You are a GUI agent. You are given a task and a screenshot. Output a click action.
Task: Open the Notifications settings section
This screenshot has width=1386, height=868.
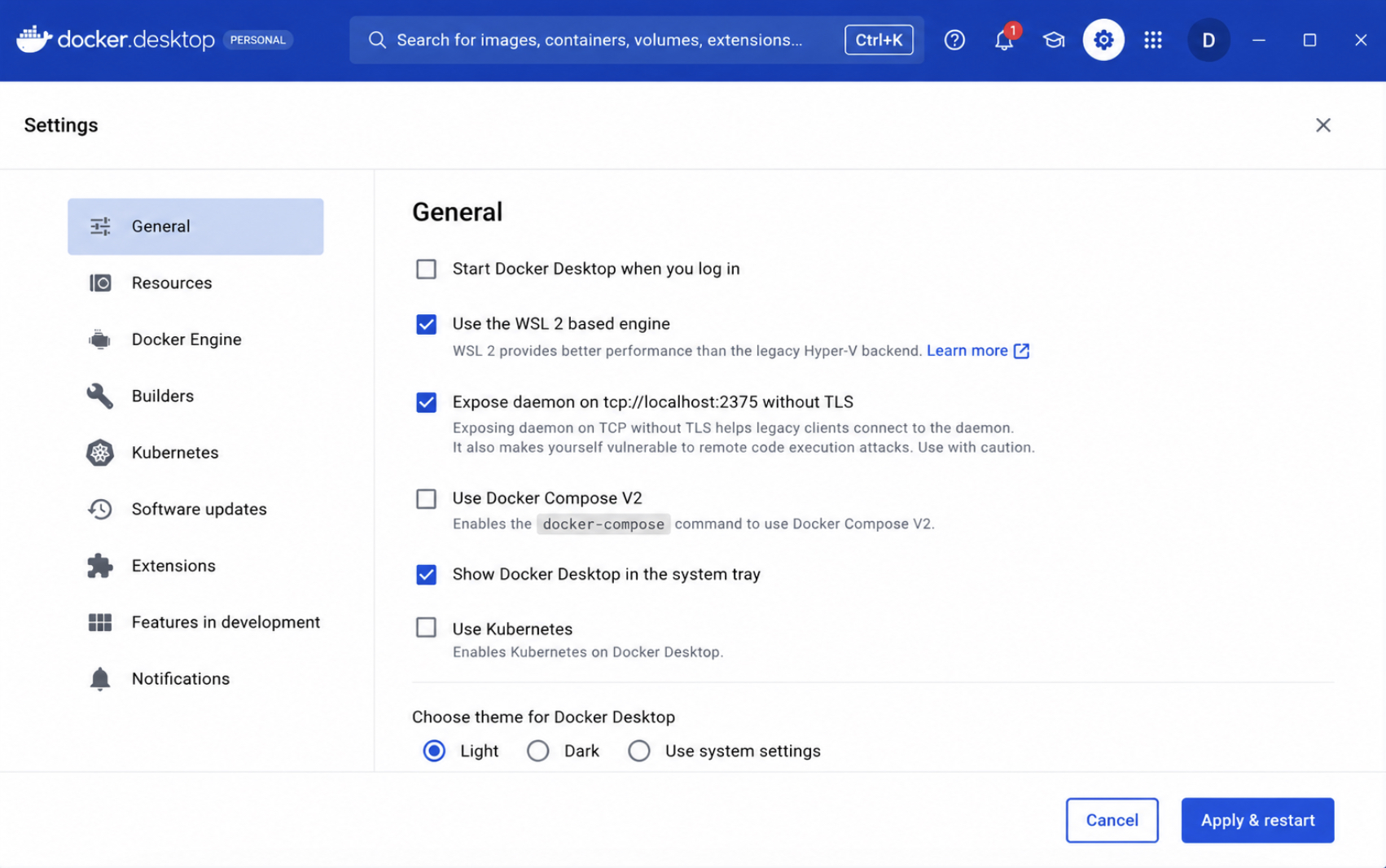[195, 679]
